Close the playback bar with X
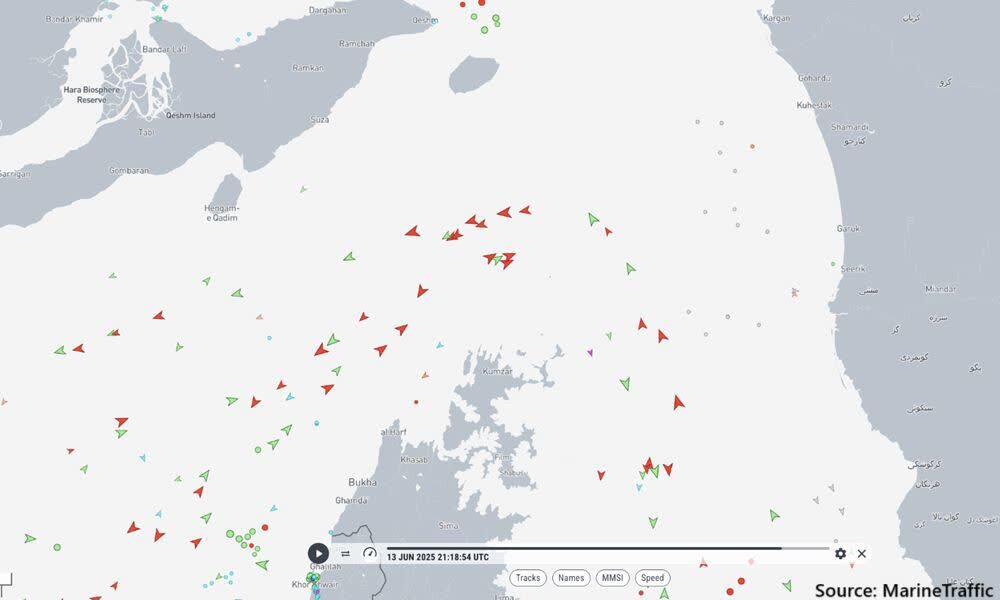 tap(861, 554)
